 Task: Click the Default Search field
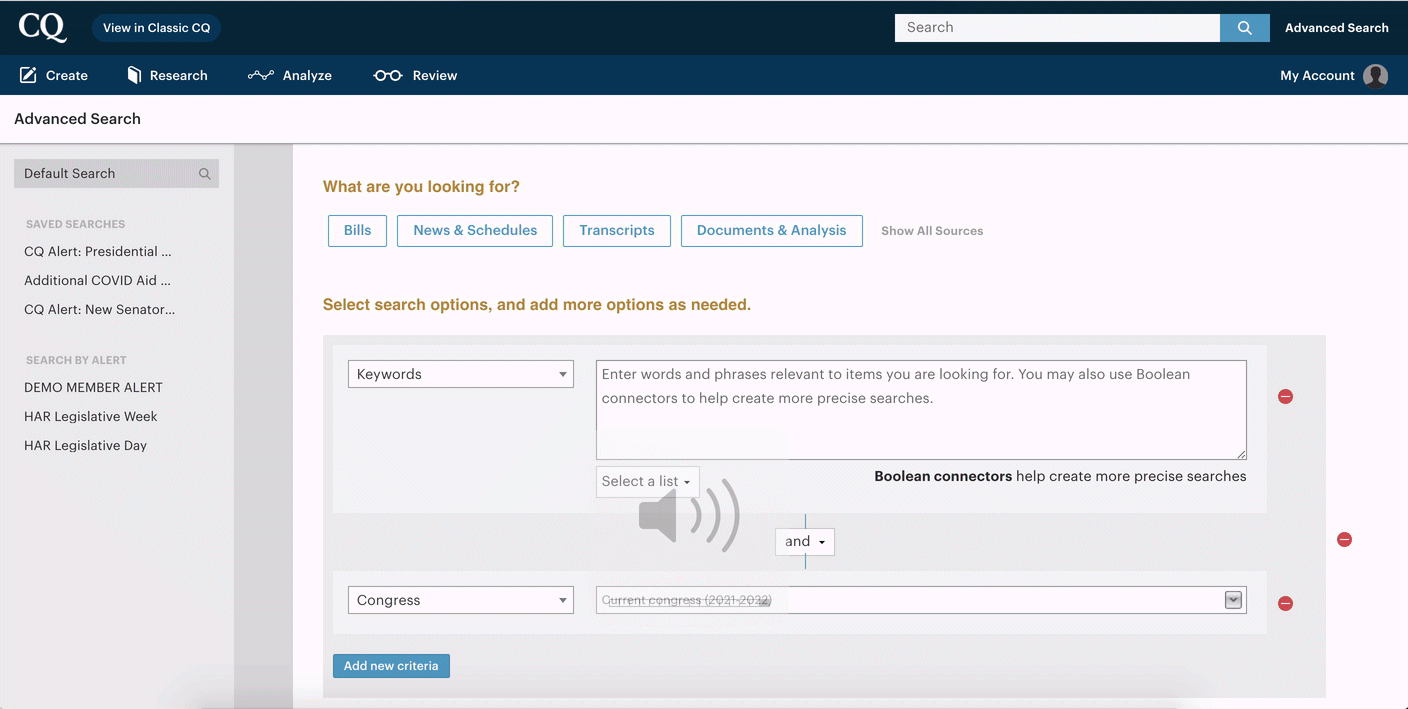(x=116, y=174)
